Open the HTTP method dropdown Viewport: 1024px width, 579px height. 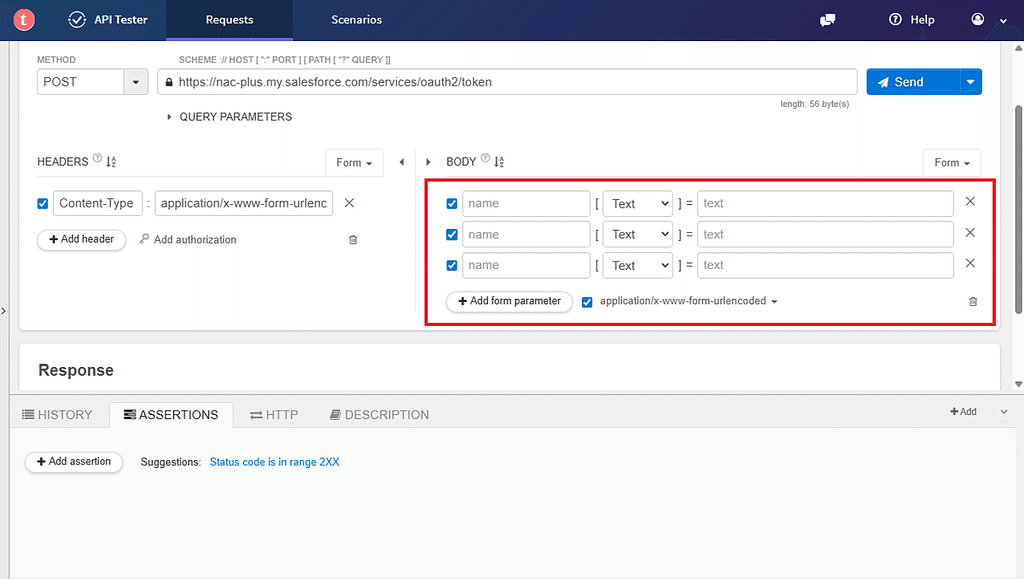[x=136, y=82]
